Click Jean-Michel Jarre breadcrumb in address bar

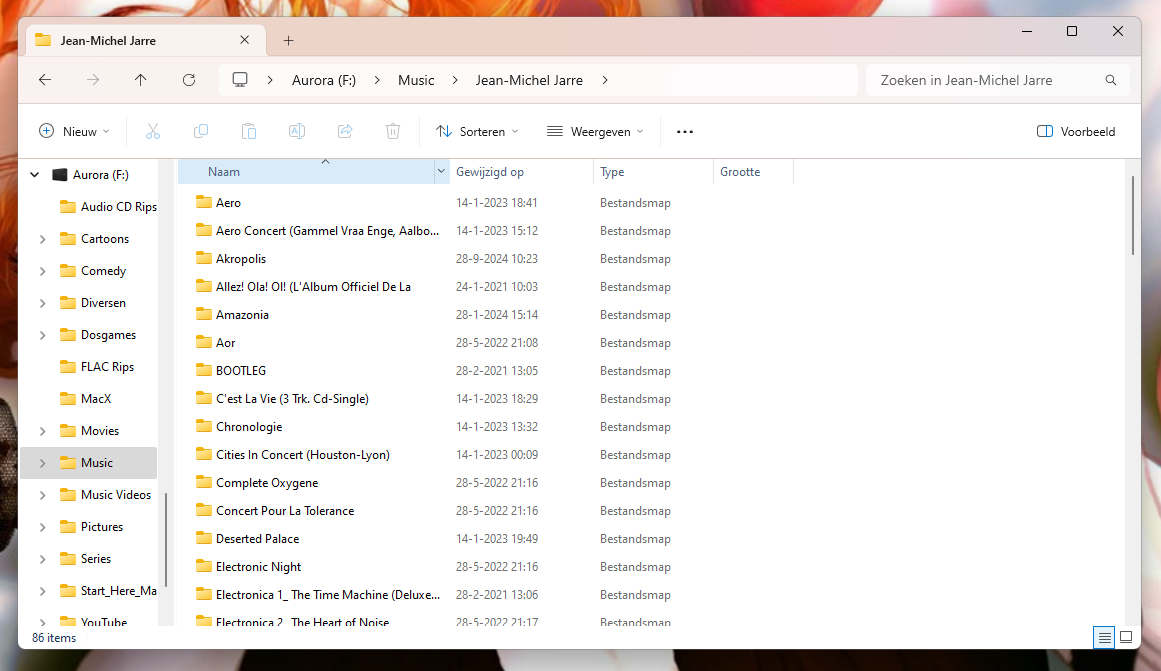pos(529,80)
